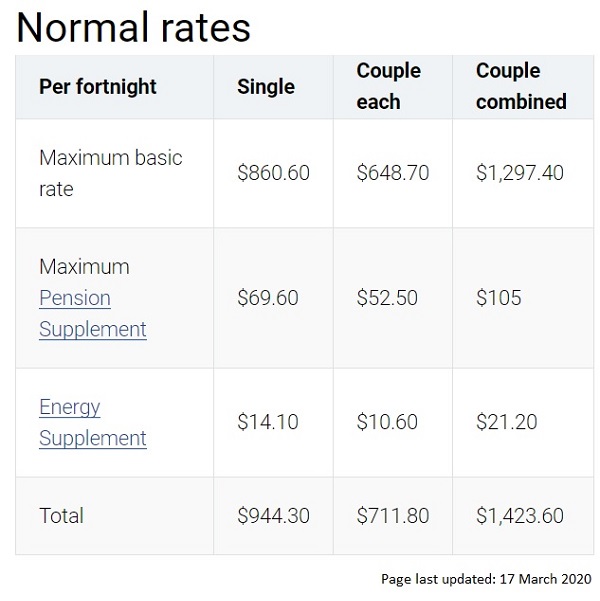This screenshot has height=601, width=600.
Task: Select the Per fortnight column header
Action: [98, 86]
